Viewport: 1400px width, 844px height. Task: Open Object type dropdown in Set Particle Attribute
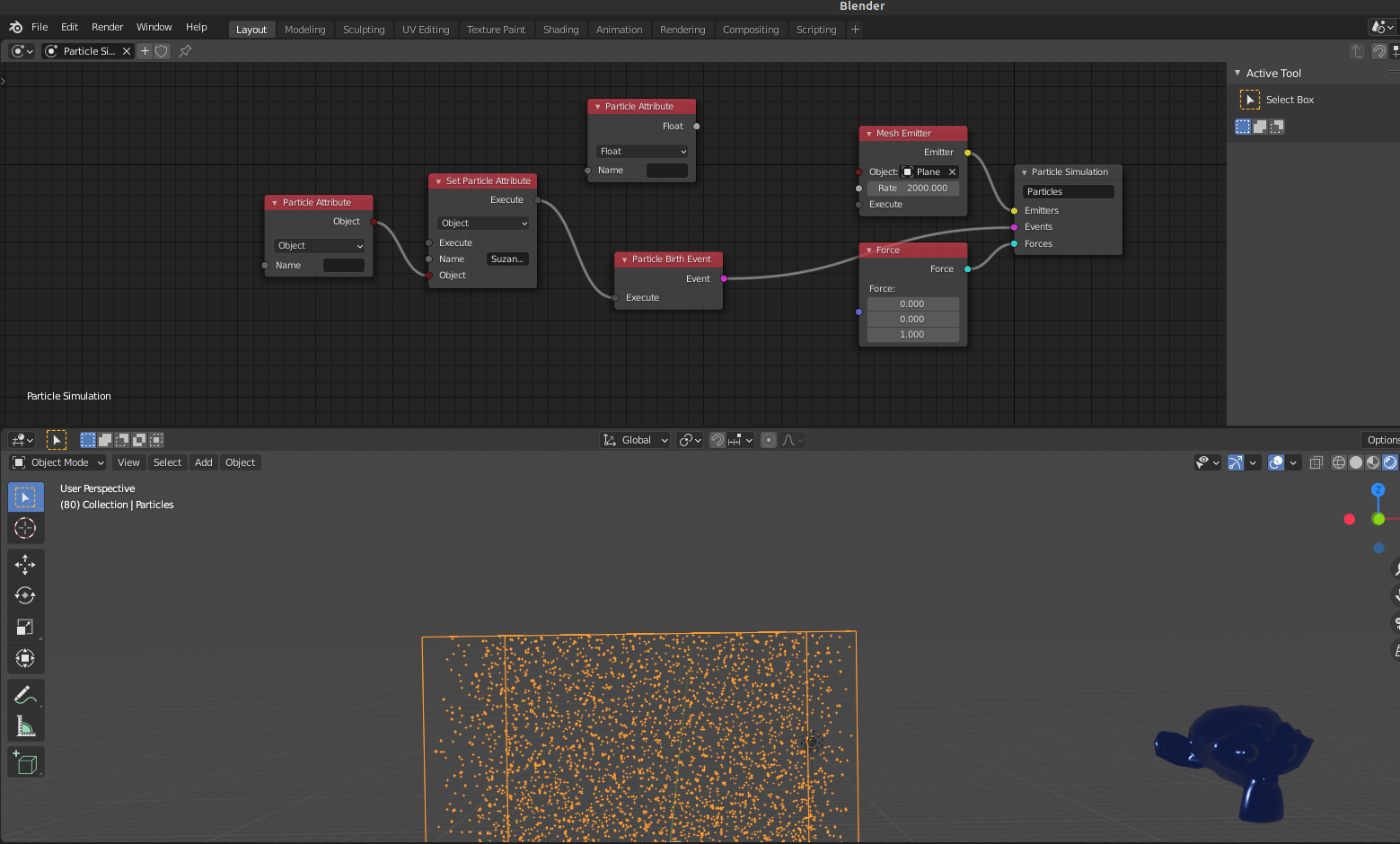(484, 224)
